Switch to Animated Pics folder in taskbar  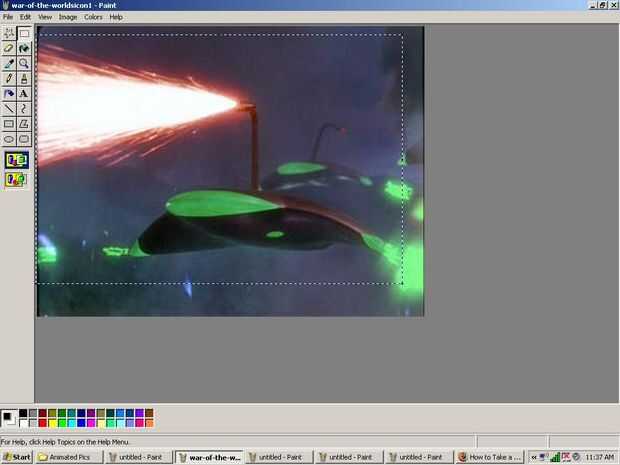tap(69, 457)
